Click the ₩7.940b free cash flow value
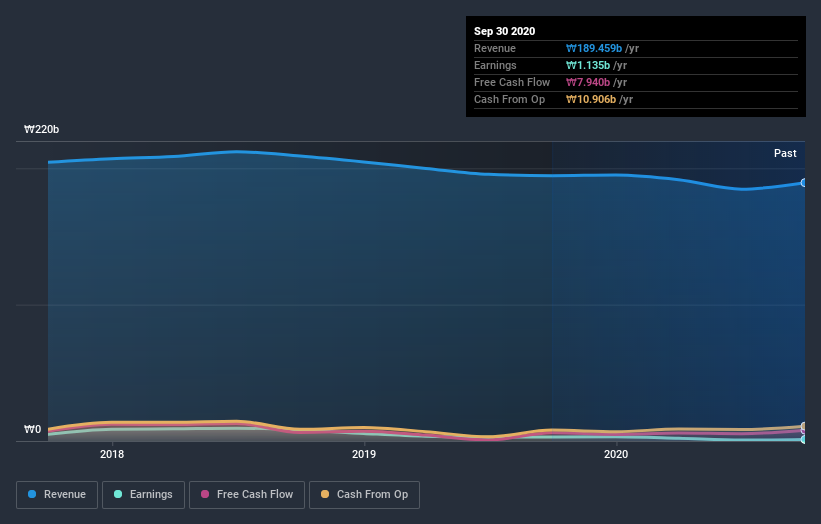The height and width of the screenshot is (524, 821). tap(588, 82)
